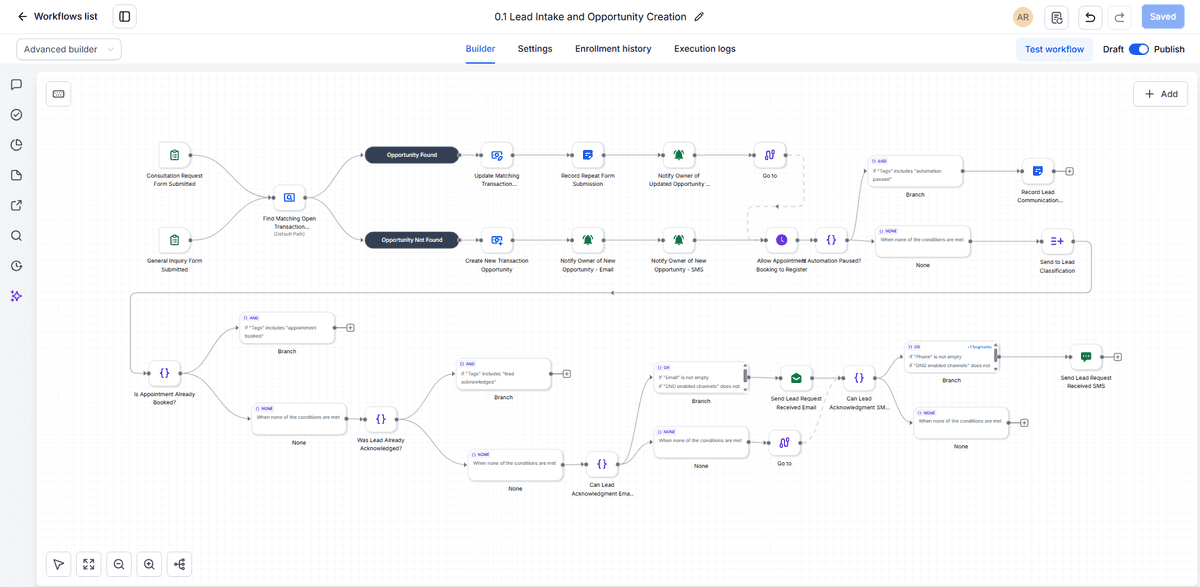Open the search icon in left sidebar

[16, 236]
